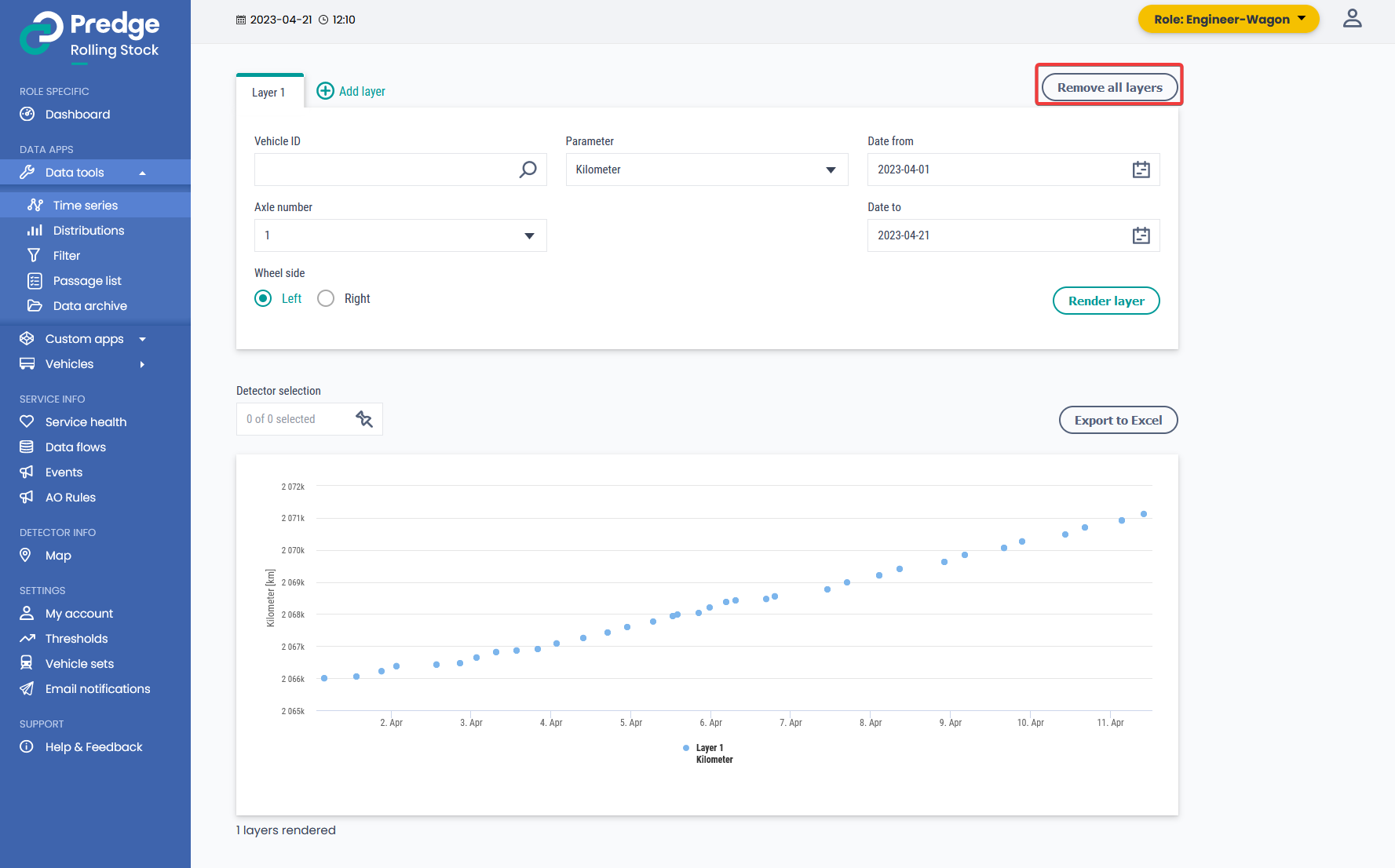This screenshot has width=1395, height=868.
Task: Open the Date from calendar picker
Action: [1141, 170]
